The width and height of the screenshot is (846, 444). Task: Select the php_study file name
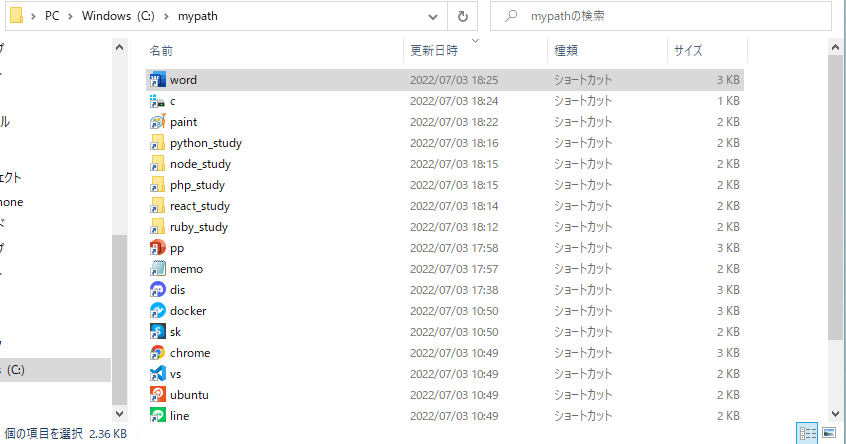[x=197, y=185]
